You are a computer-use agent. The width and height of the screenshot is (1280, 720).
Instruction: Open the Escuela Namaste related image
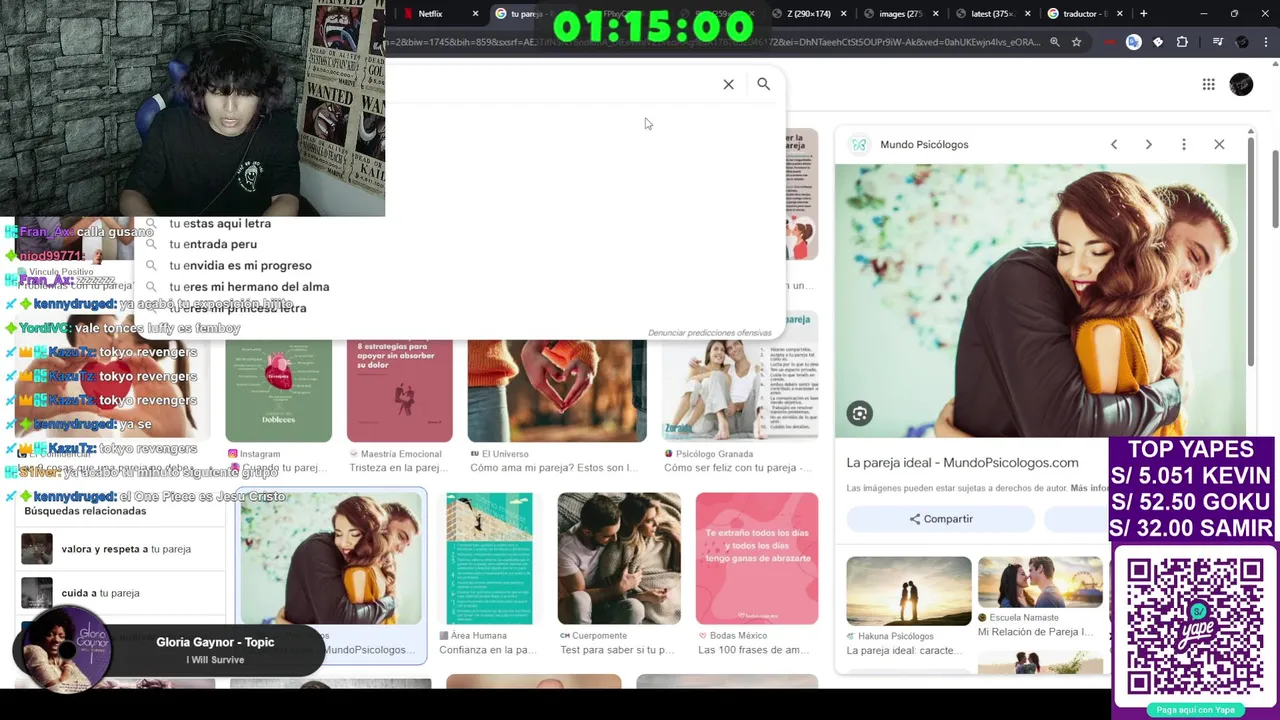tap(1040, 582)
